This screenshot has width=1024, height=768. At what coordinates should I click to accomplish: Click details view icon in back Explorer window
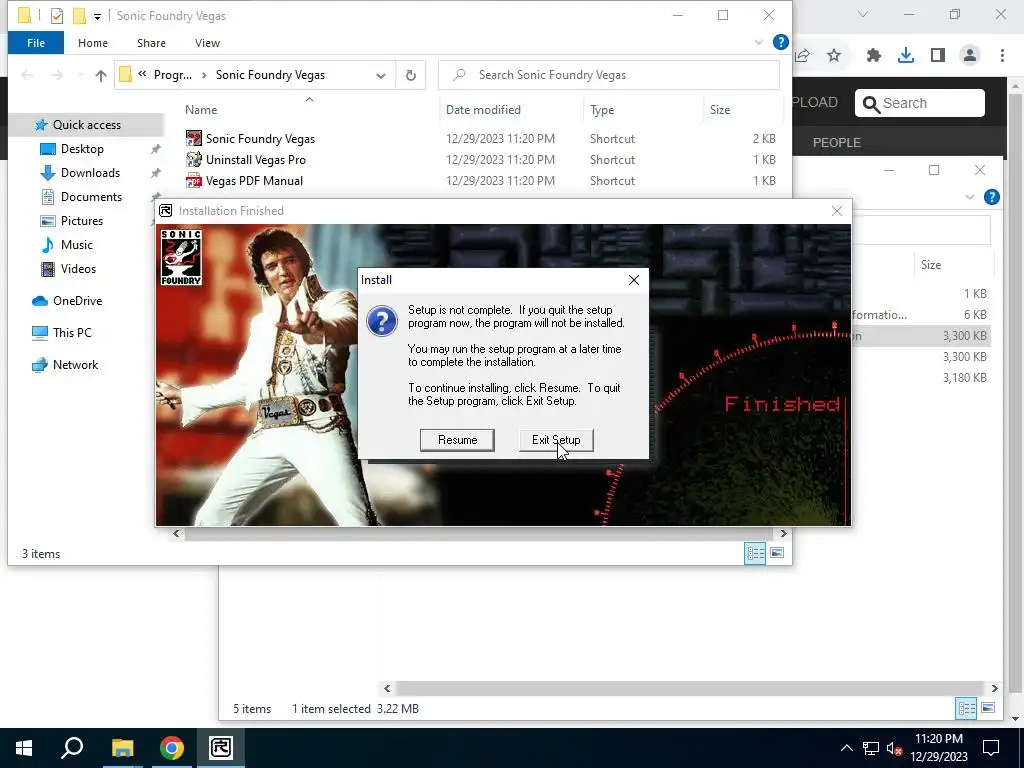point(967,709)
